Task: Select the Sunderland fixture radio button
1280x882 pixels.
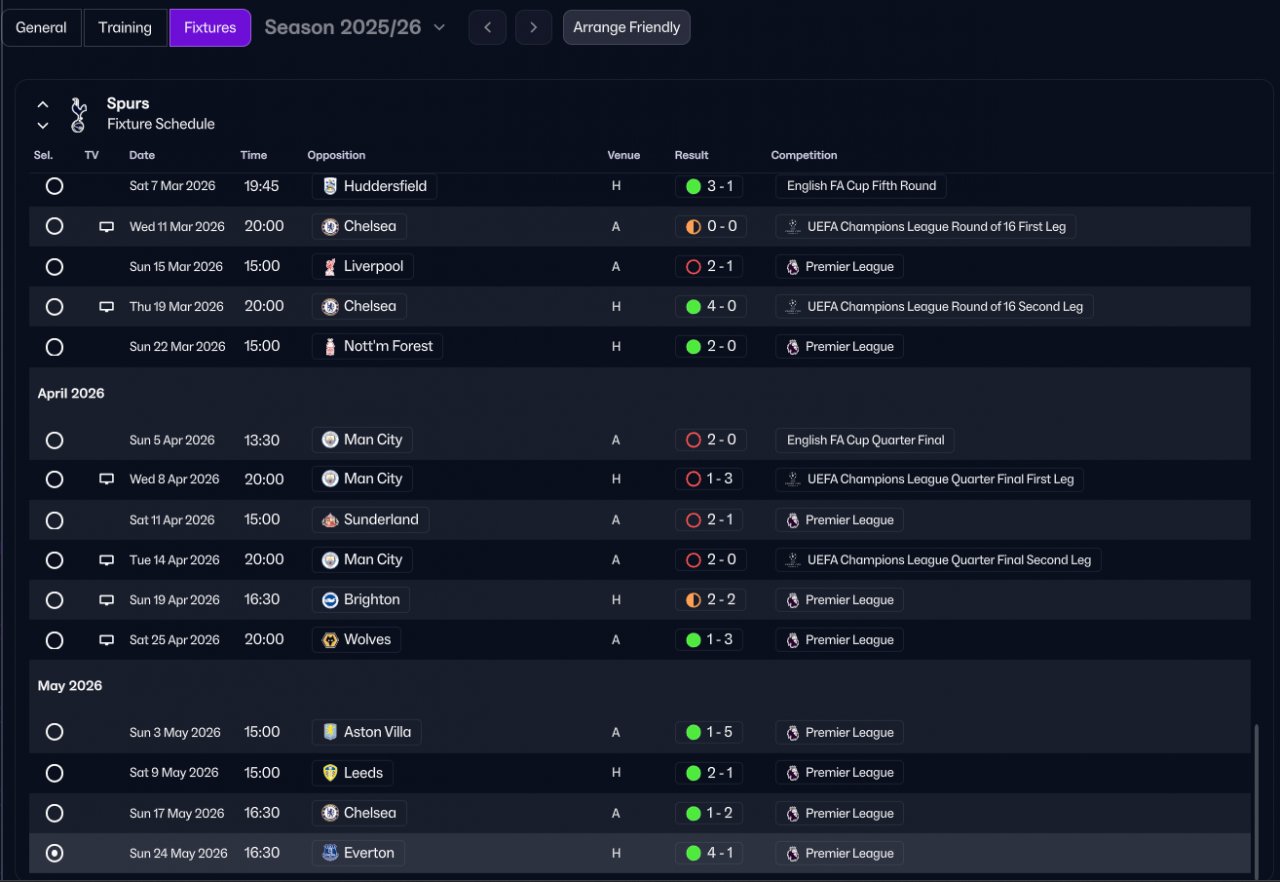Action: click(55, 520)
